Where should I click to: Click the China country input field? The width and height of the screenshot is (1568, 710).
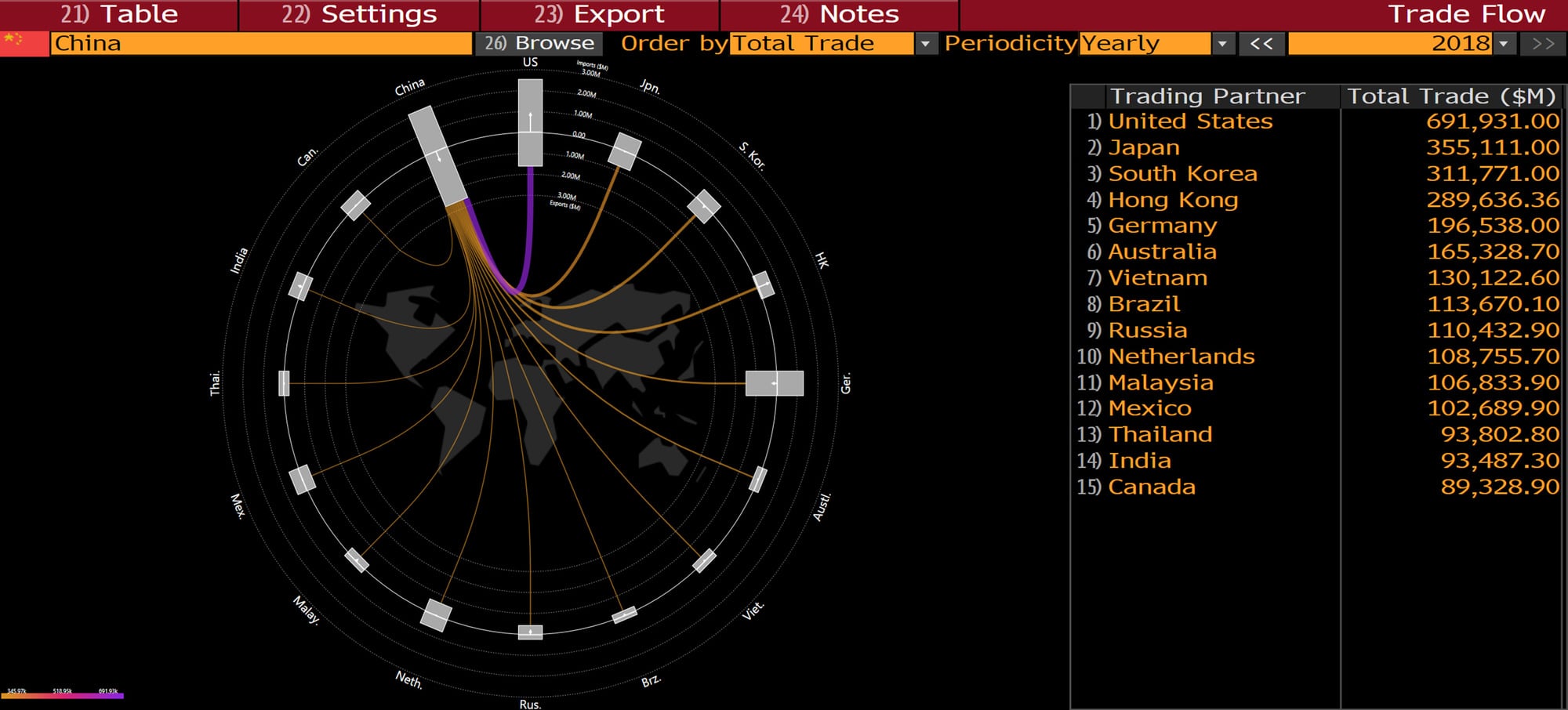pos(262,43)
